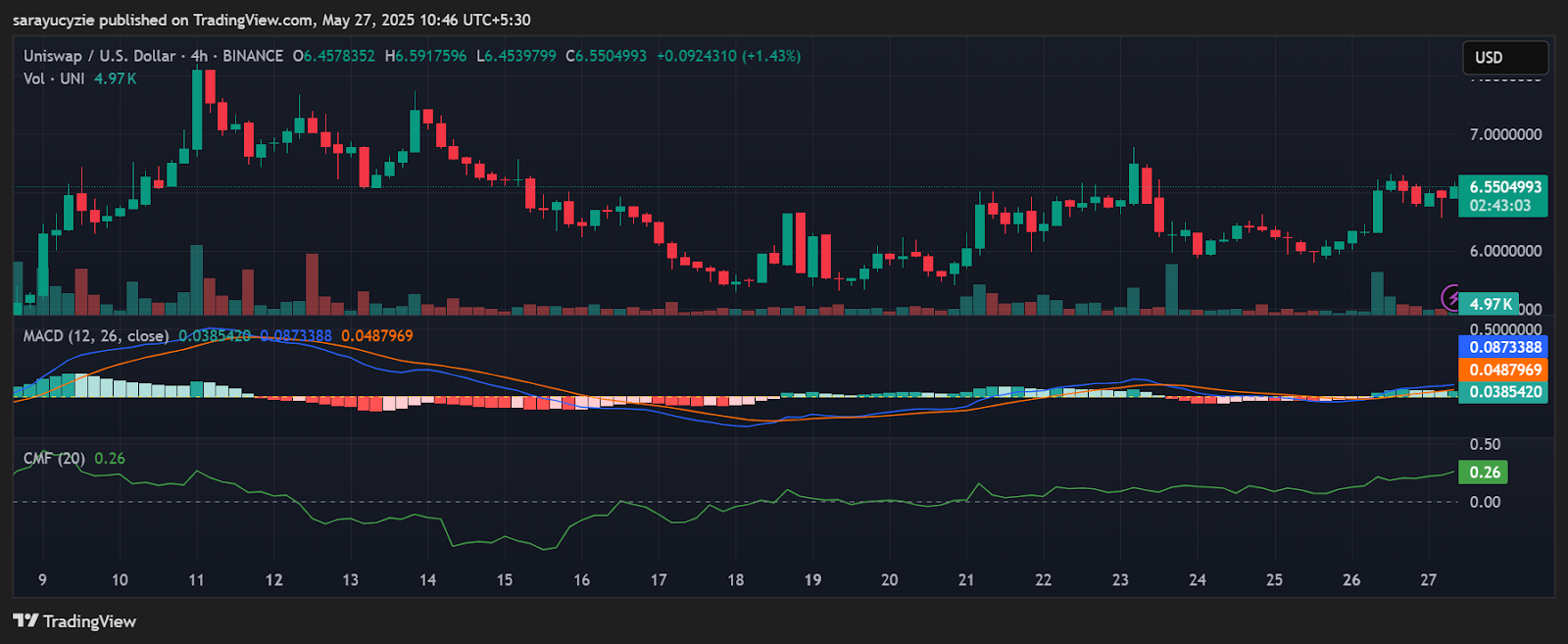Click the 6.0000000 price axis level
This screenshot has height=644, width=1568.
coord(1504,251)
